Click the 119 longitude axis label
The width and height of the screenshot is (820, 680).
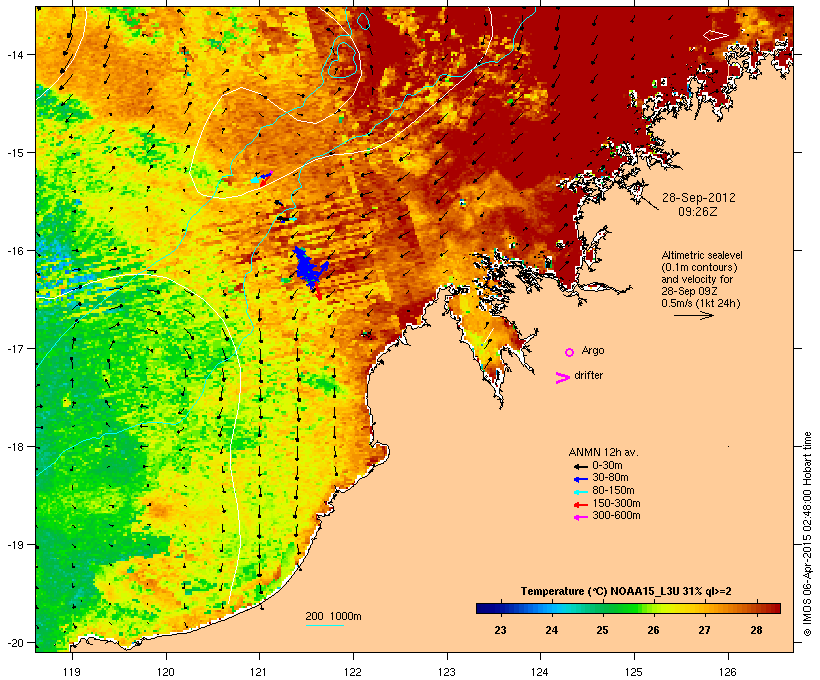click(x=72, y=672)
